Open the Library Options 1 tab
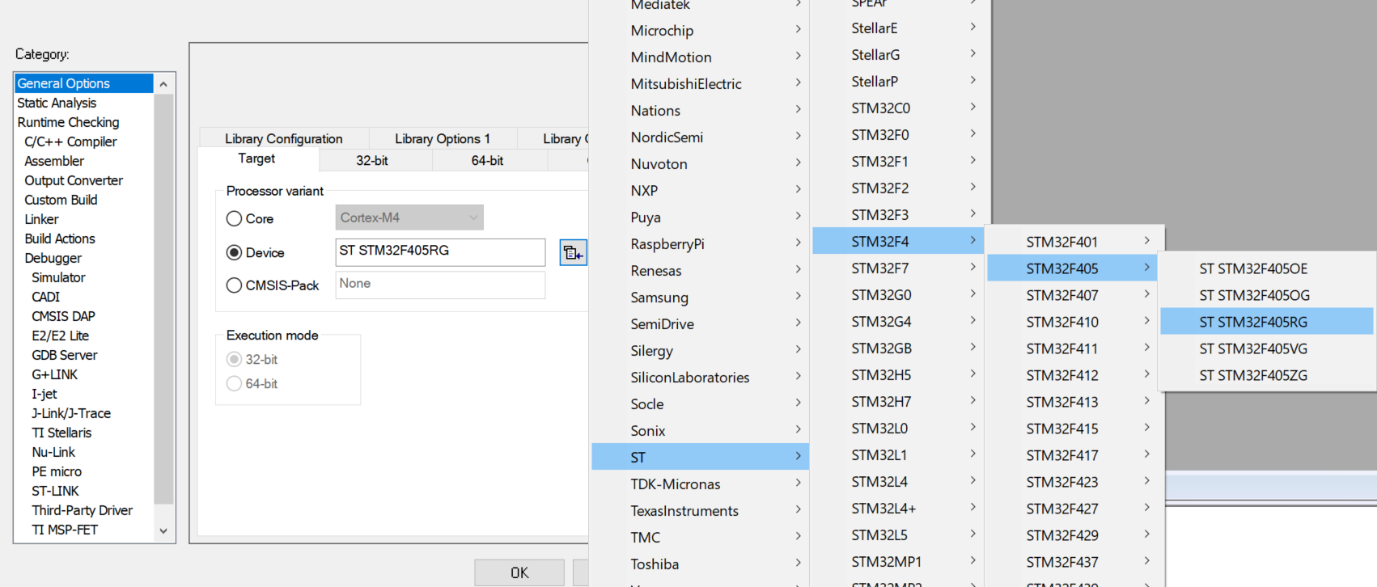This screenshot has width=1377, height=587. click(443, 139)
